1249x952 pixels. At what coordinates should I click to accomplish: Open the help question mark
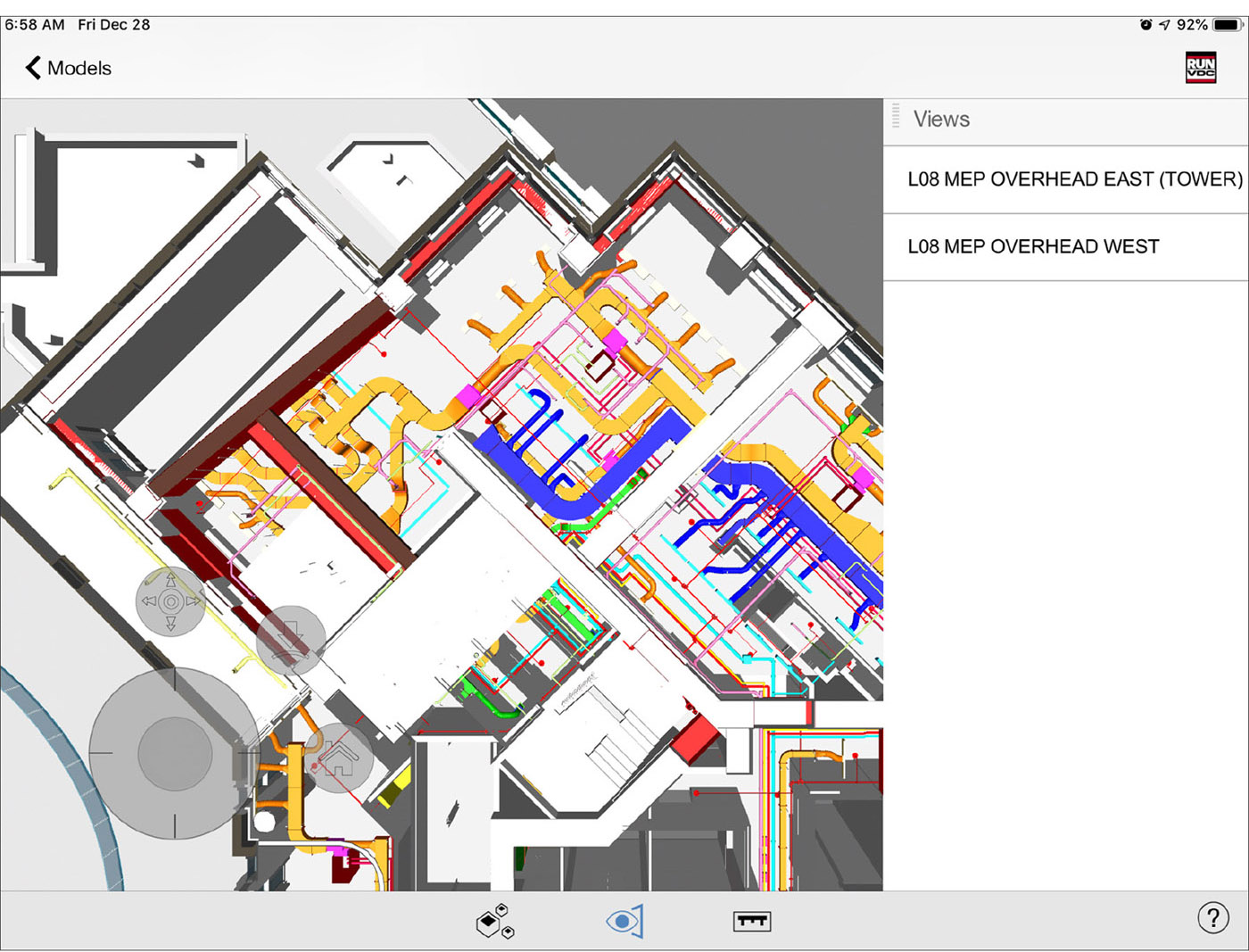[x=1212, y=918]
